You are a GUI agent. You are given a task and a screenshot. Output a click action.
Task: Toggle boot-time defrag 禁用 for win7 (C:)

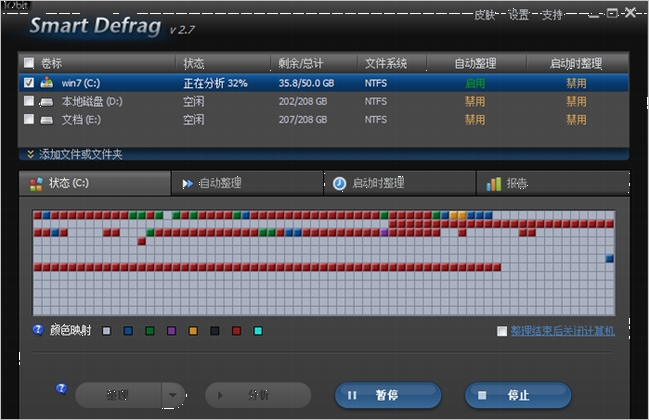576,83
